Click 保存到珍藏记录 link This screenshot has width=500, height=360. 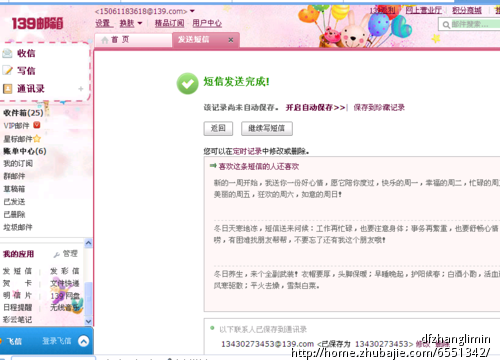click(379, 107)
